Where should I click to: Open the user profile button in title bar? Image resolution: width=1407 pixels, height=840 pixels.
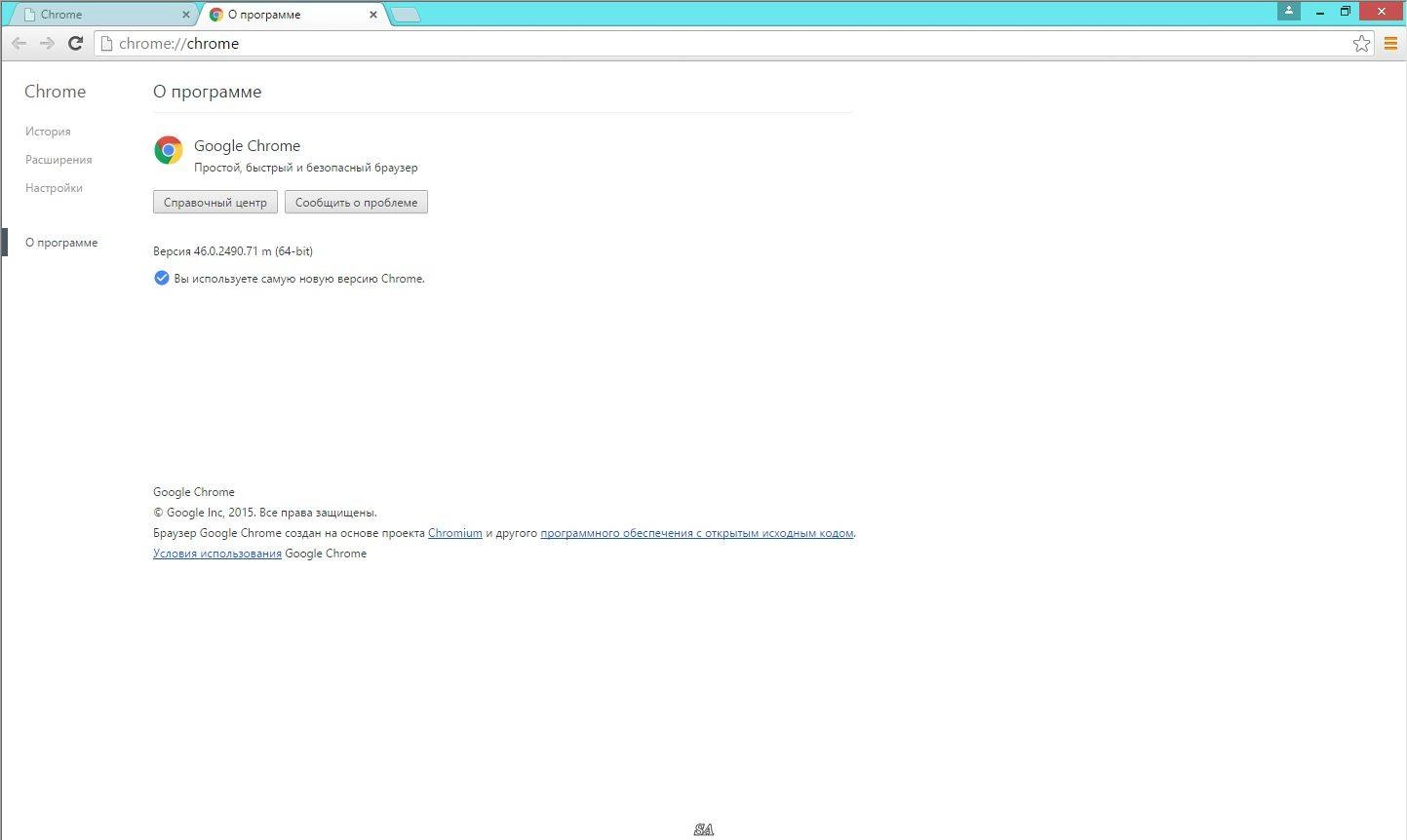(x=1289, y=11)
